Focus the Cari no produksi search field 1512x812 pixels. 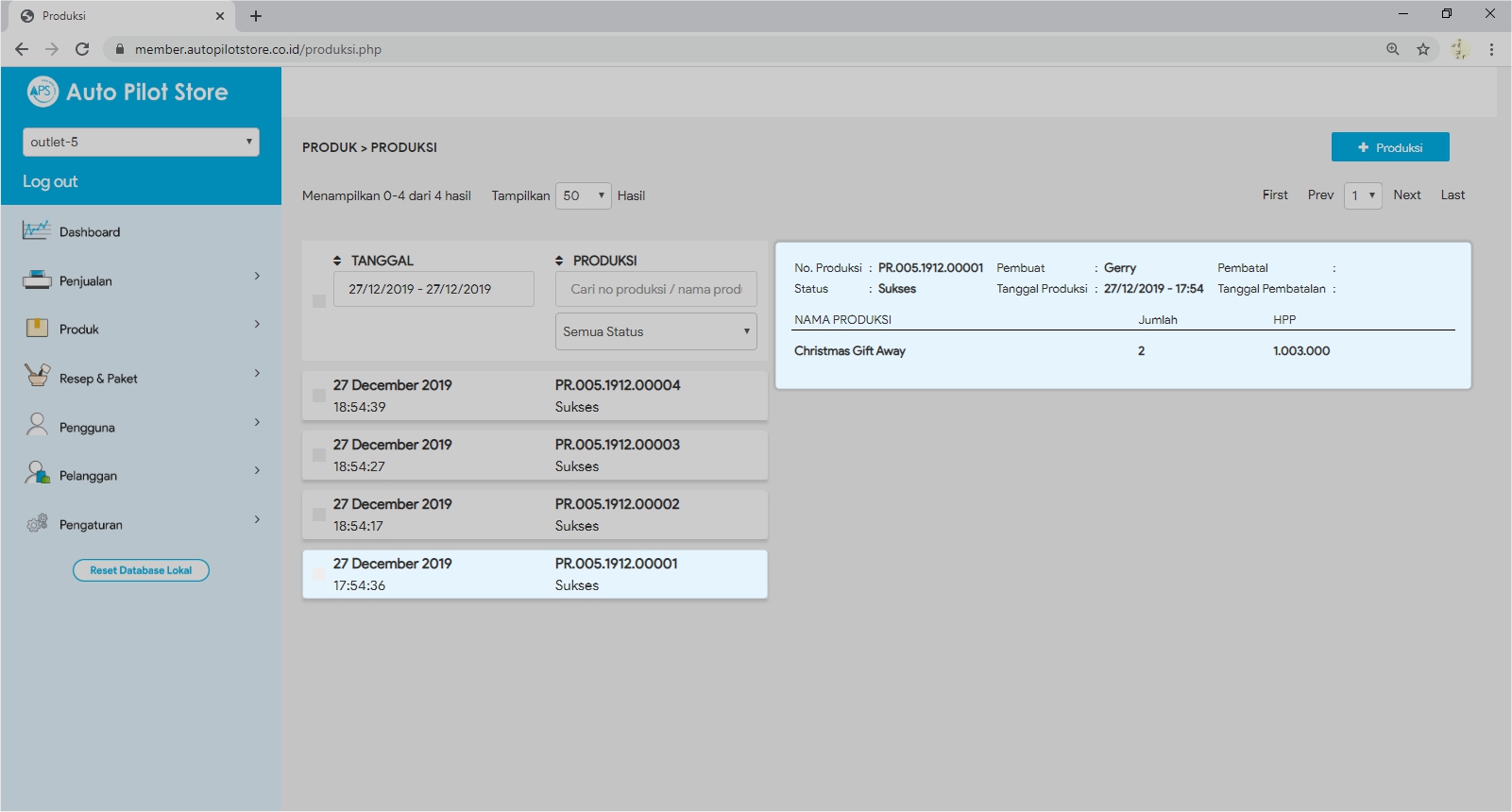655,289
